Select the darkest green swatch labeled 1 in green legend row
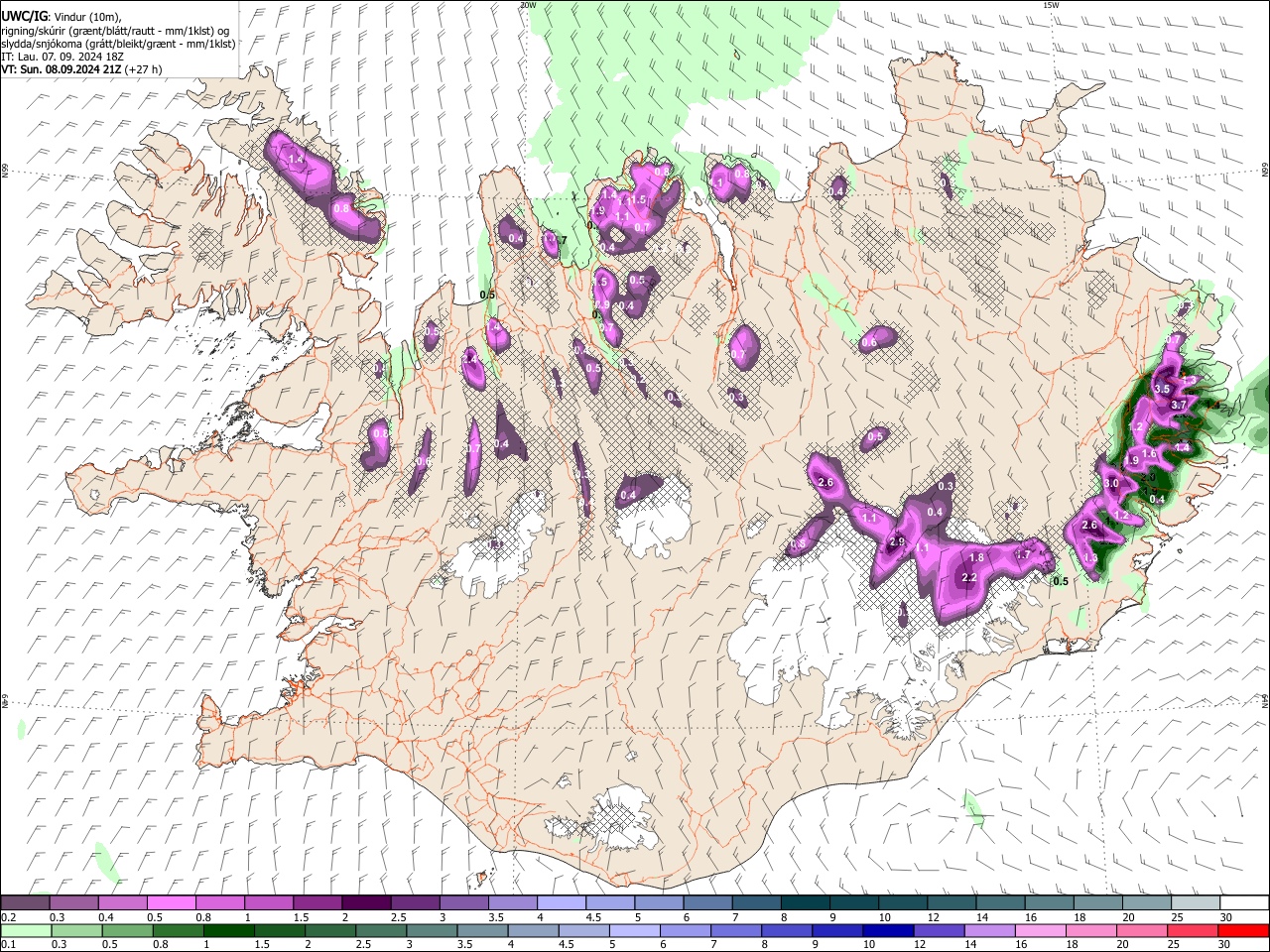This screenshot has height=952, width=1270. click(x=229, y=930)
